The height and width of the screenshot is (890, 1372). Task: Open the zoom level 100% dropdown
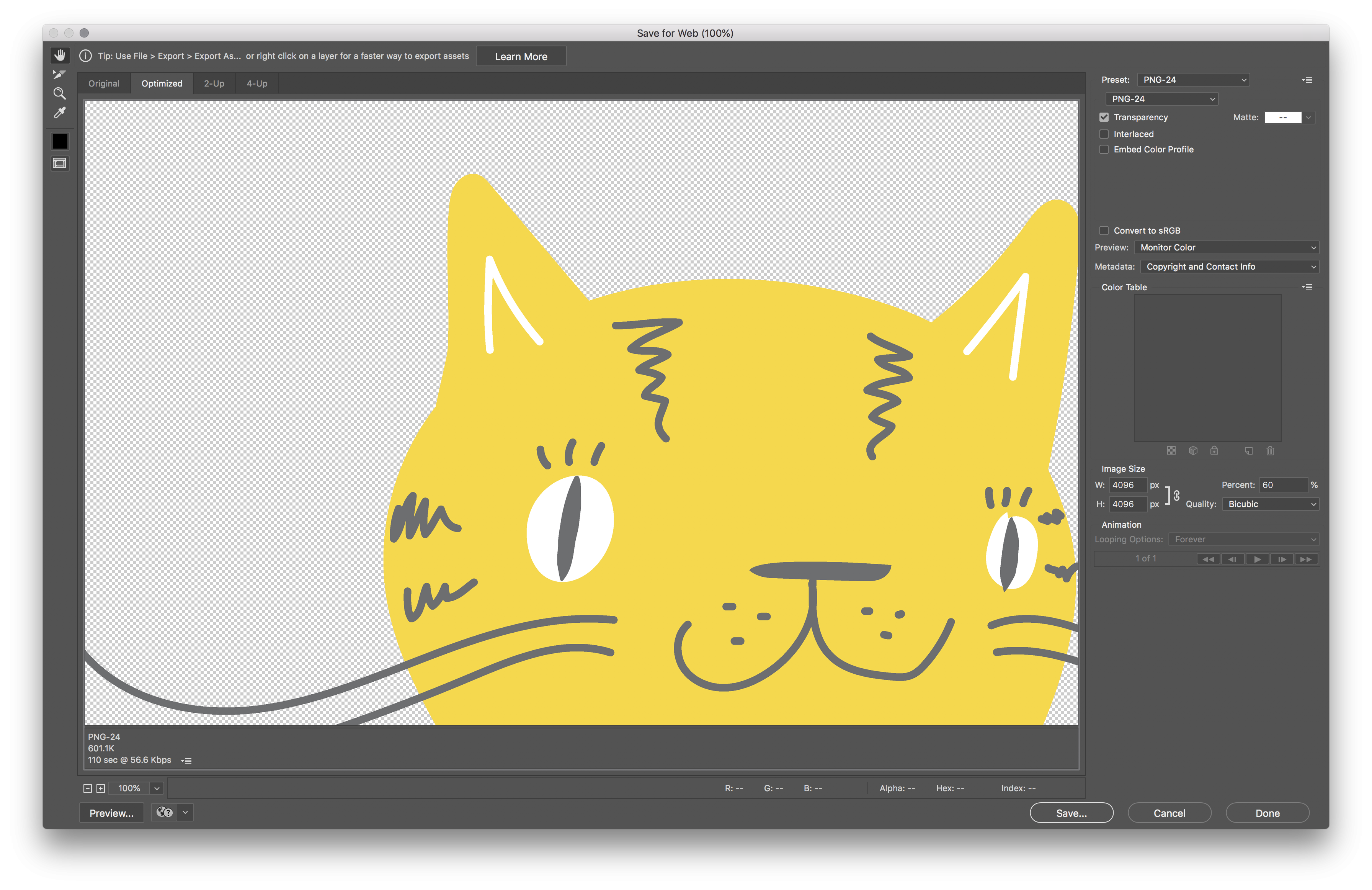point(157,789)
